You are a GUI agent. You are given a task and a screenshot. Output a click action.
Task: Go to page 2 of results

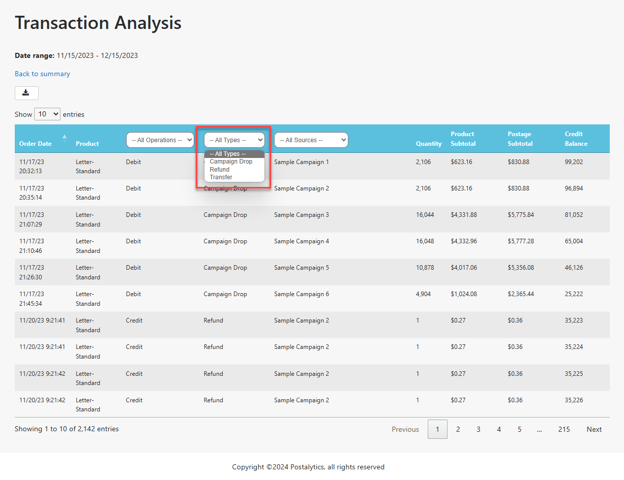tap(458, 429)
